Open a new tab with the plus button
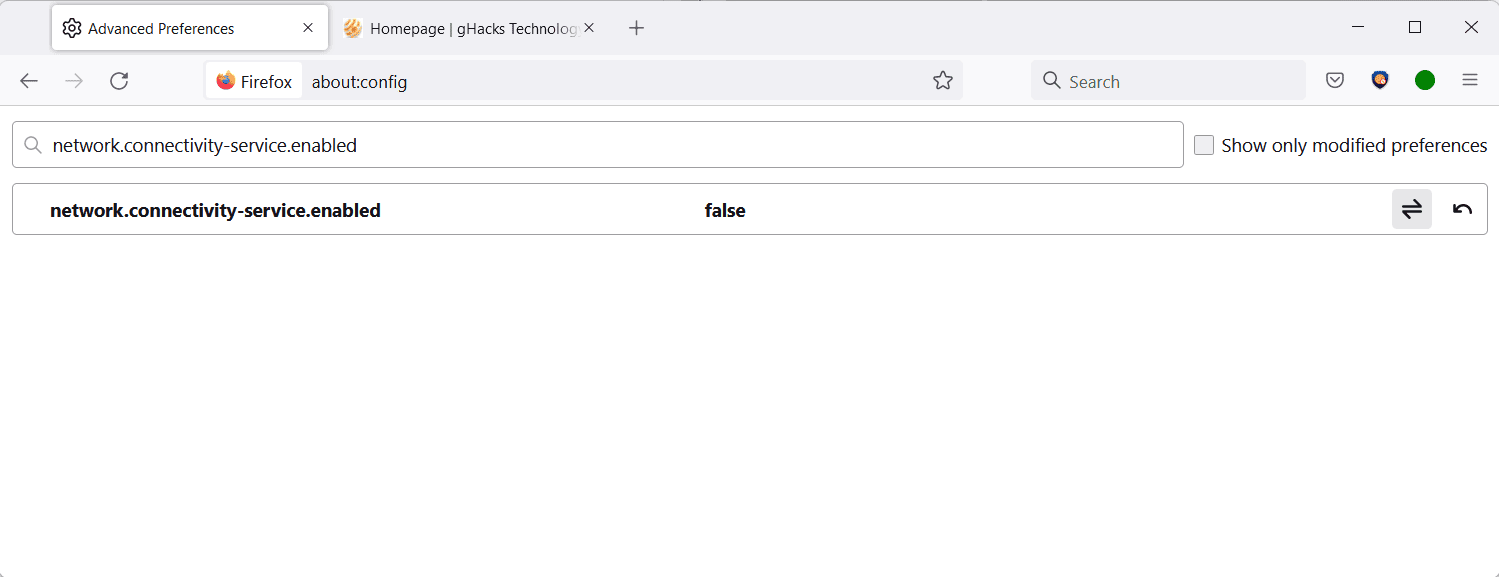Screen dimensions: 1499x577 pos(636,28)
